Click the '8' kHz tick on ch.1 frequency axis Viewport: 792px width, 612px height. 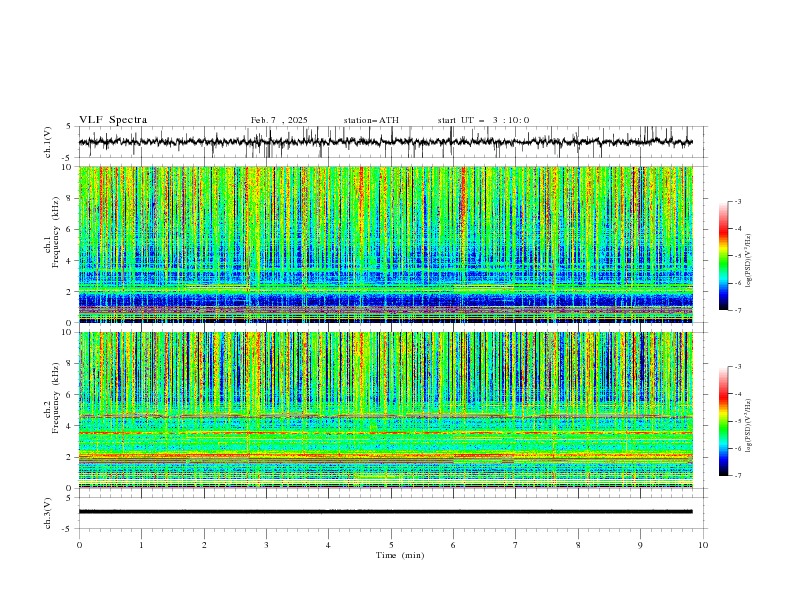[x=70, y=198]
